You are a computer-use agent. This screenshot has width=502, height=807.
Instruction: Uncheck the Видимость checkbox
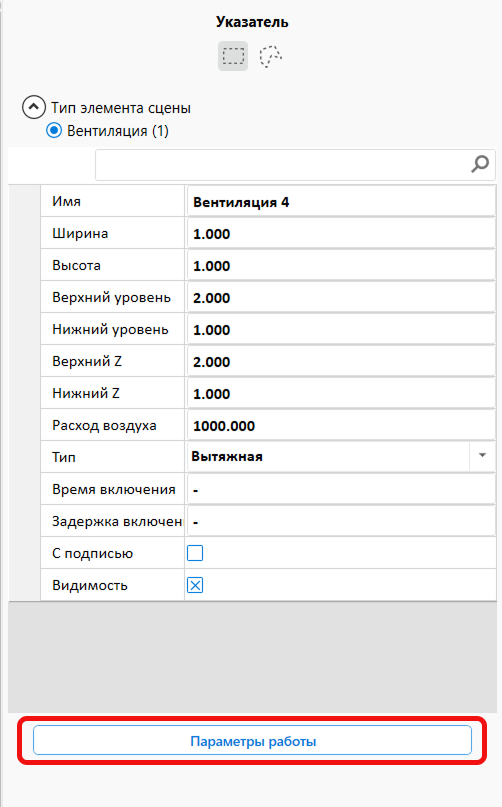195,585
